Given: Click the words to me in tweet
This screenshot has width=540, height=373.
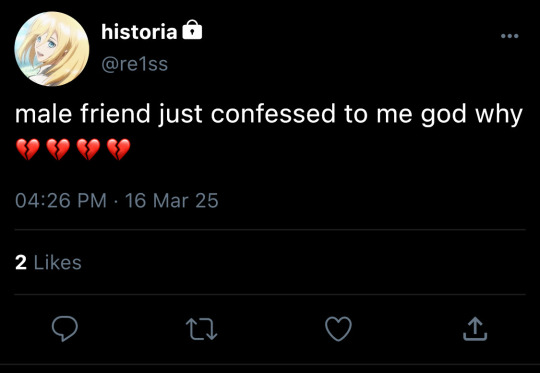Looking at the screenshot, I should (378, 114).
